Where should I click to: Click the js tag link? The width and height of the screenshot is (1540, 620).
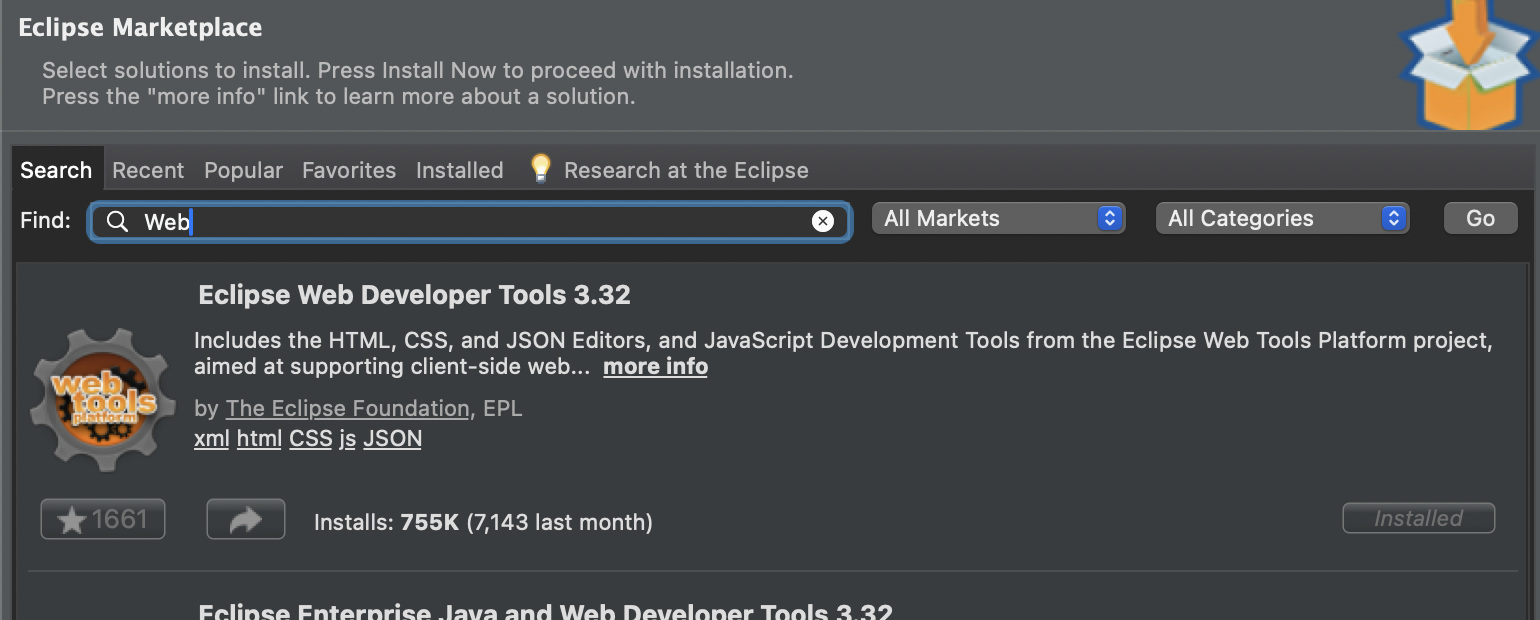tap(347, 438)
